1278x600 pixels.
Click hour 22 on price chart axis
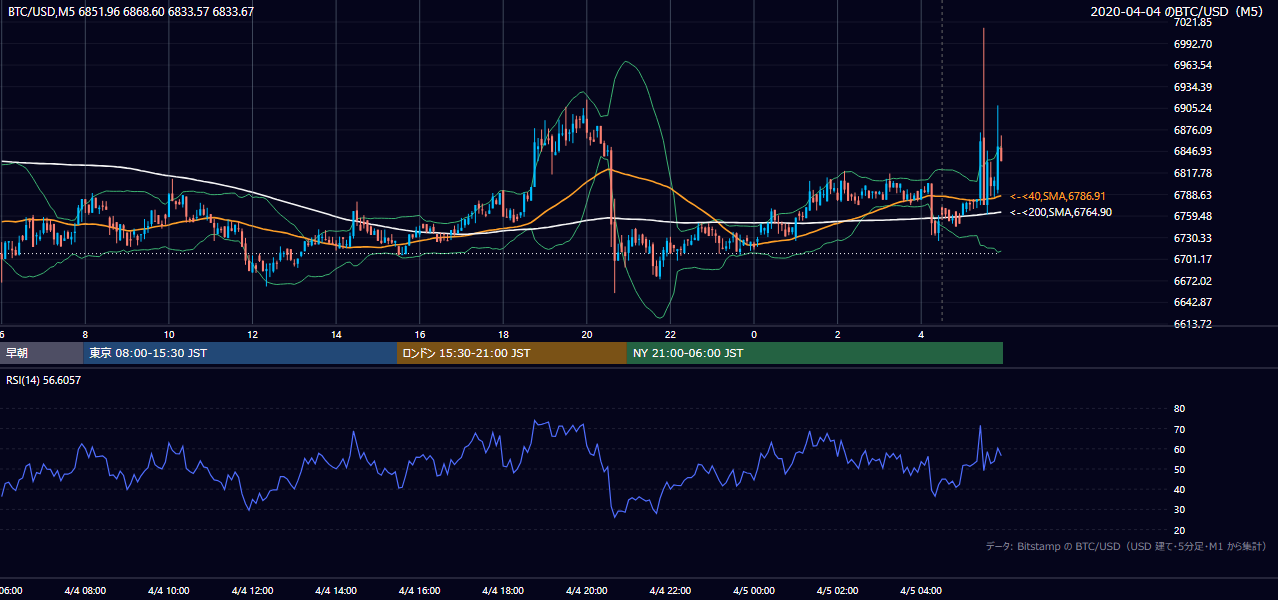671,334
